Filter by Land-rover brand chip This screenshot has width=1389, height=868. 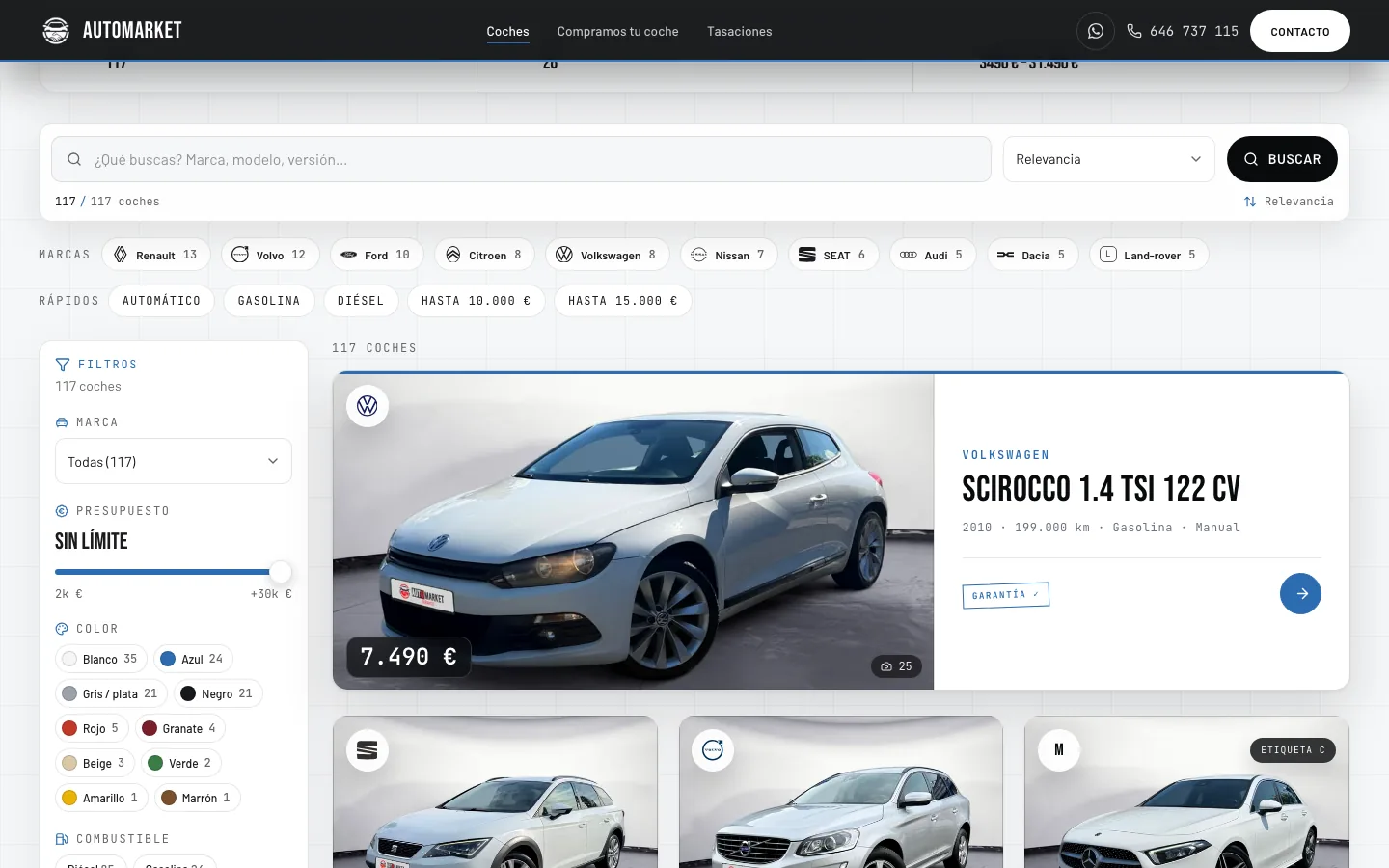[1149, 255]
